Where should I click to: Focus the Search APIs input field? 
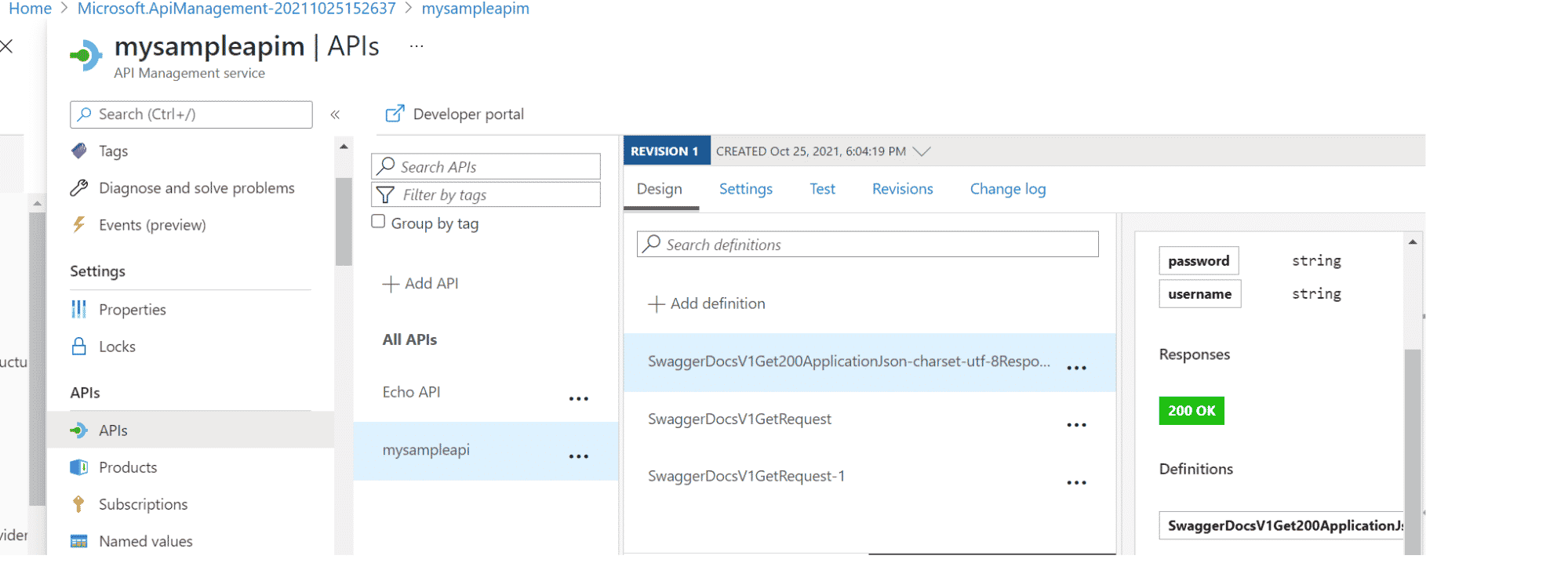tap(486, 166)
